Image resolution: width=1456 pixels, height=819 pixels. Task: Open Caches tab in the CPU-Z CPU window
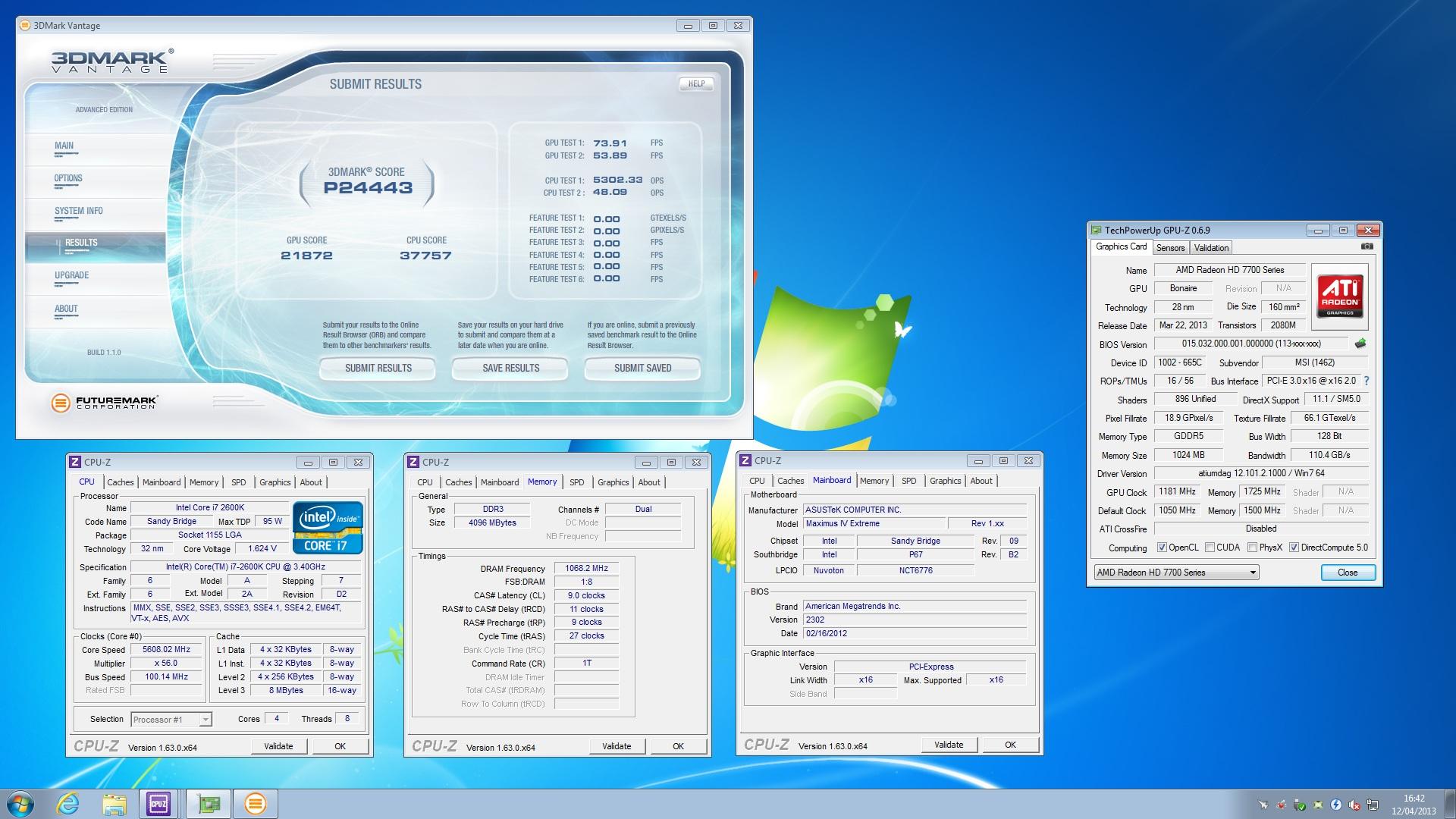point(120,482)
